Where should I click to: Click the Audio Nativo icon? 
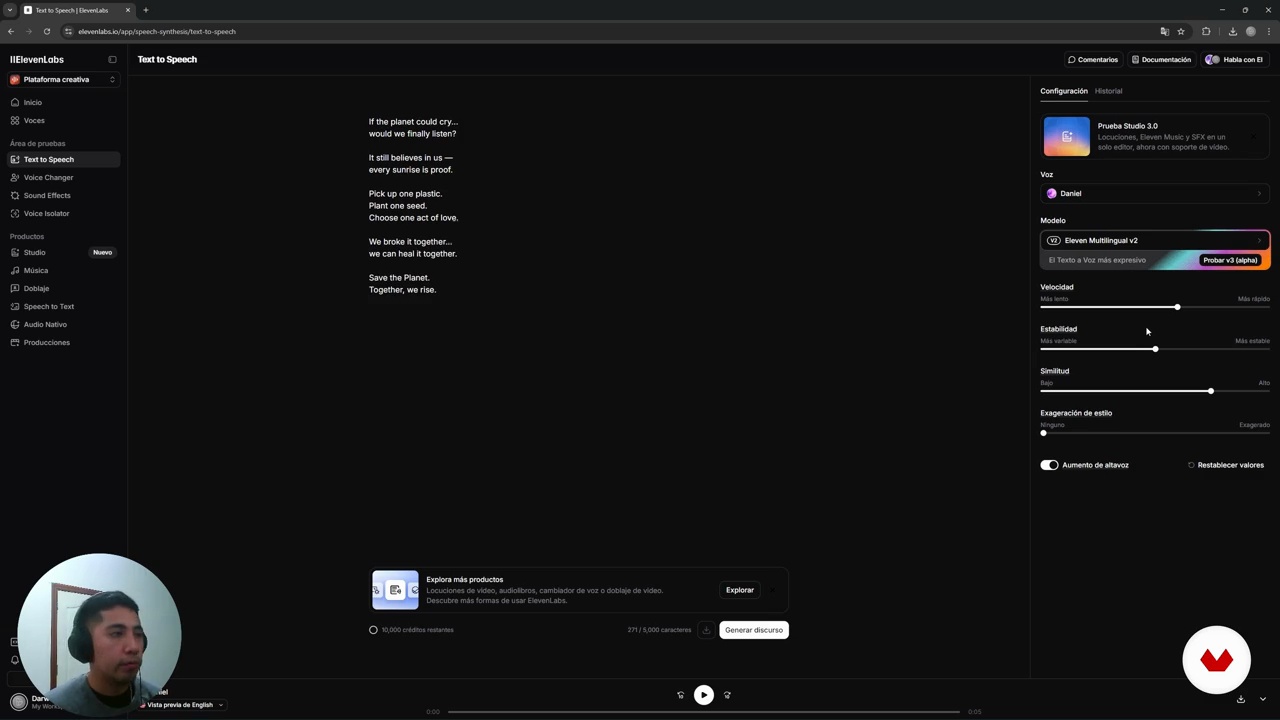(x=15, y=324)
